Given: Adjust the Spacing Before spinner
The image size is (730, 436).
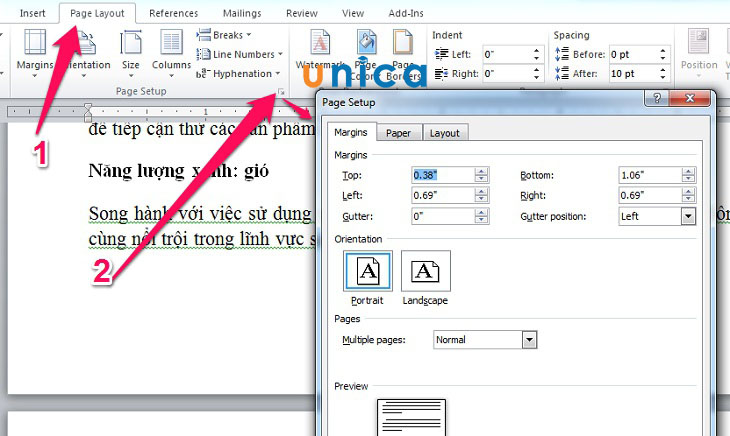Looking at the screenshot, I should click(x=663, y=54).
